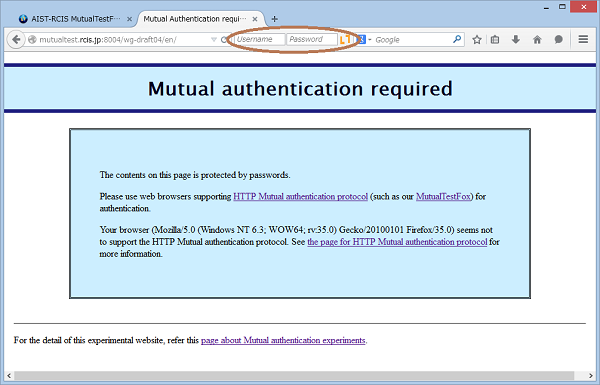Image resolution: width=600 pixels, height=385 pixels.
Task: Open HTTP Mutual authentication protocol link
Action: point(300,197)
